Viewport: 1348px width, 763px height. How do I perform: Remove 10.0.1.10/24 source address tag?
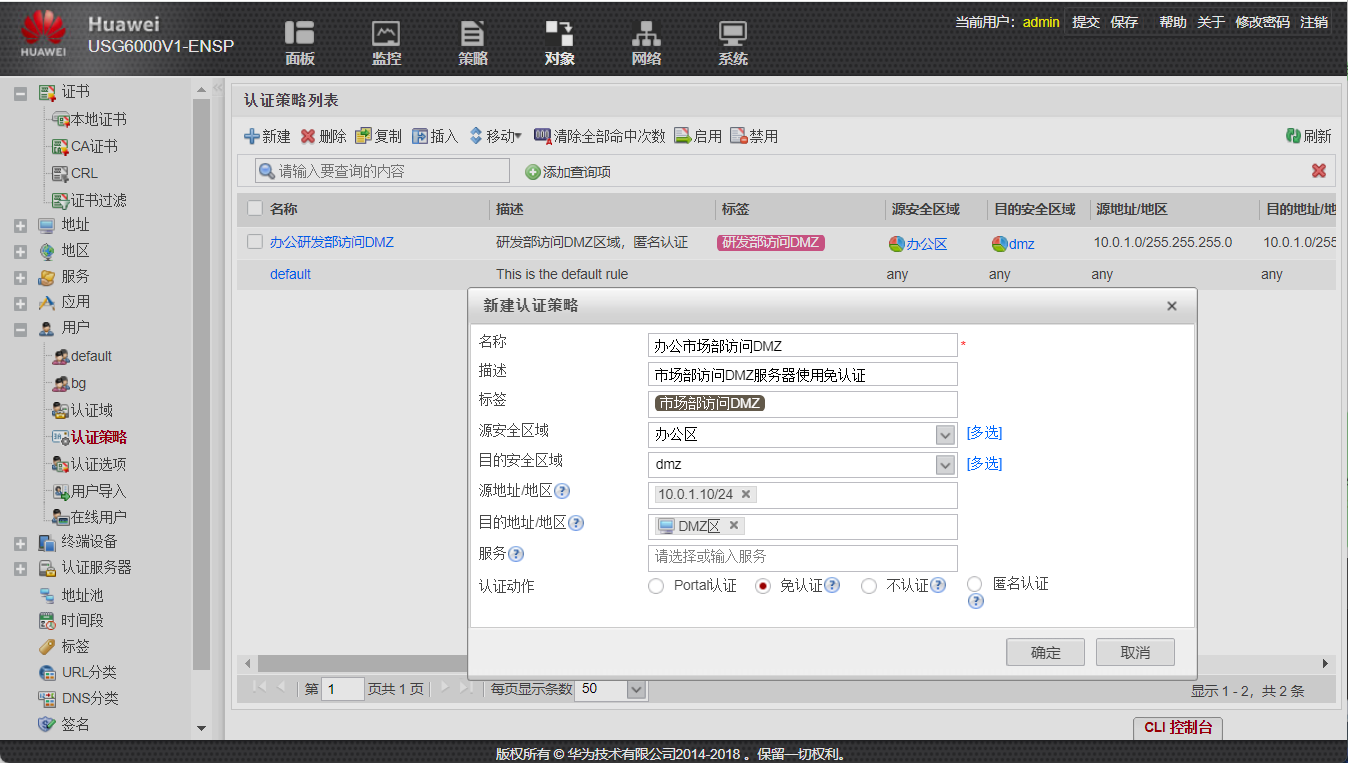point(746,494)
